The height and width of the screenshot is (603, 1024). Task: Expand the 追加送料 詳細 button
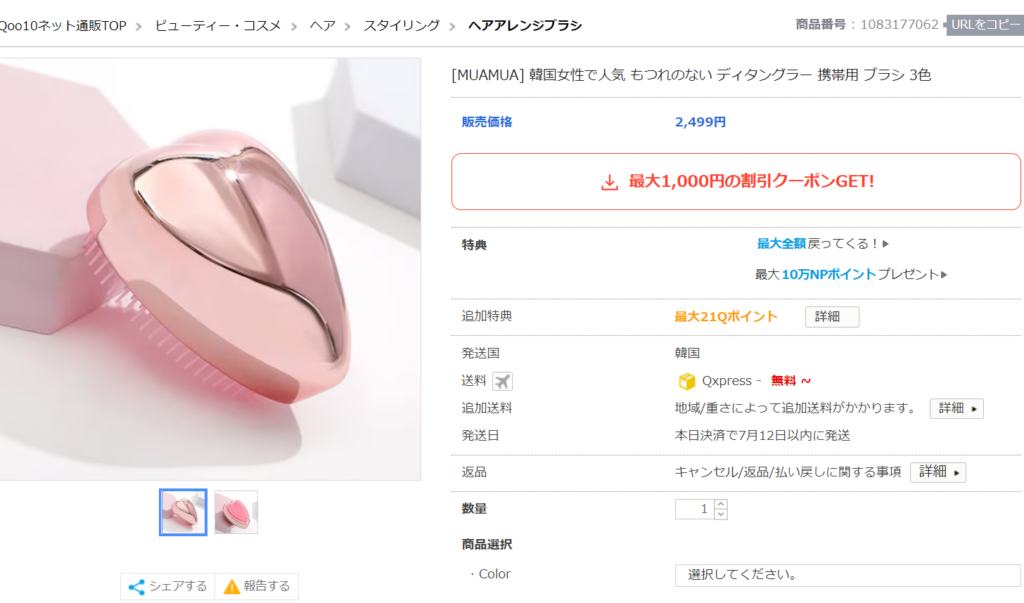click(956, 408)
